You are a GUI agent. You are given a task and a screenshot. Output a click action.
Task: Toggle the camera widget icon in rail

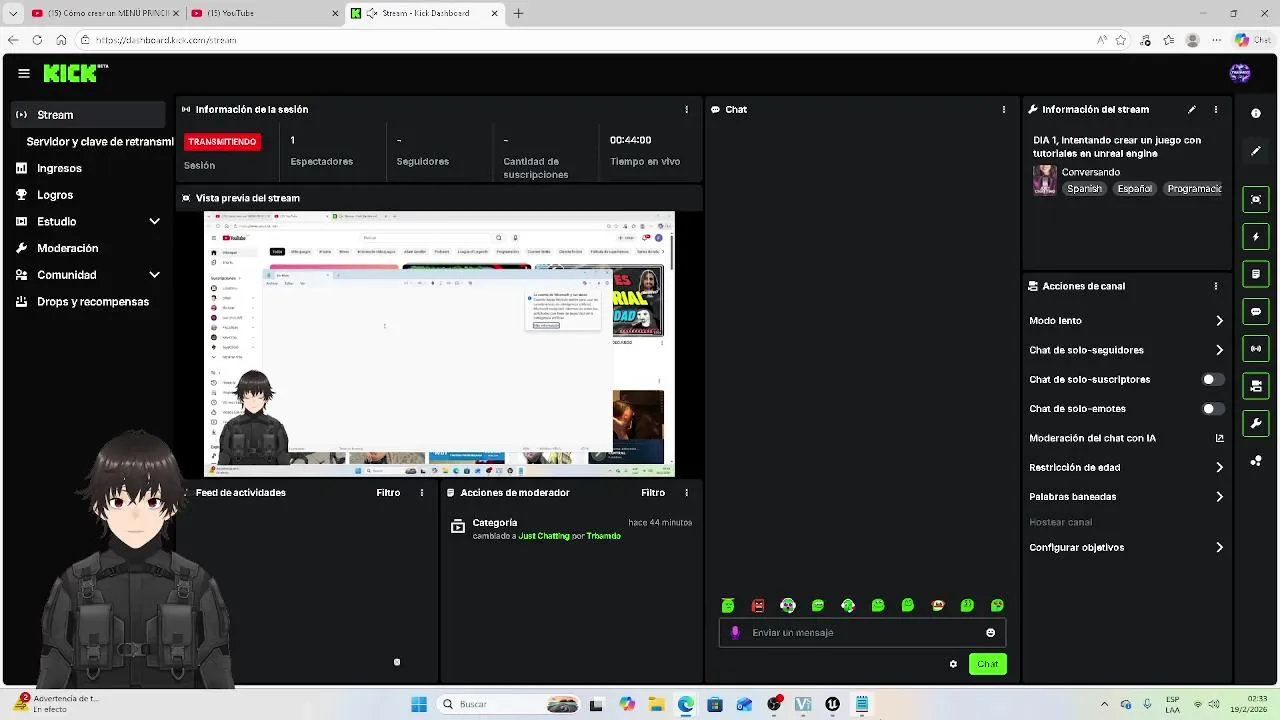click(x=1256, y=386)
